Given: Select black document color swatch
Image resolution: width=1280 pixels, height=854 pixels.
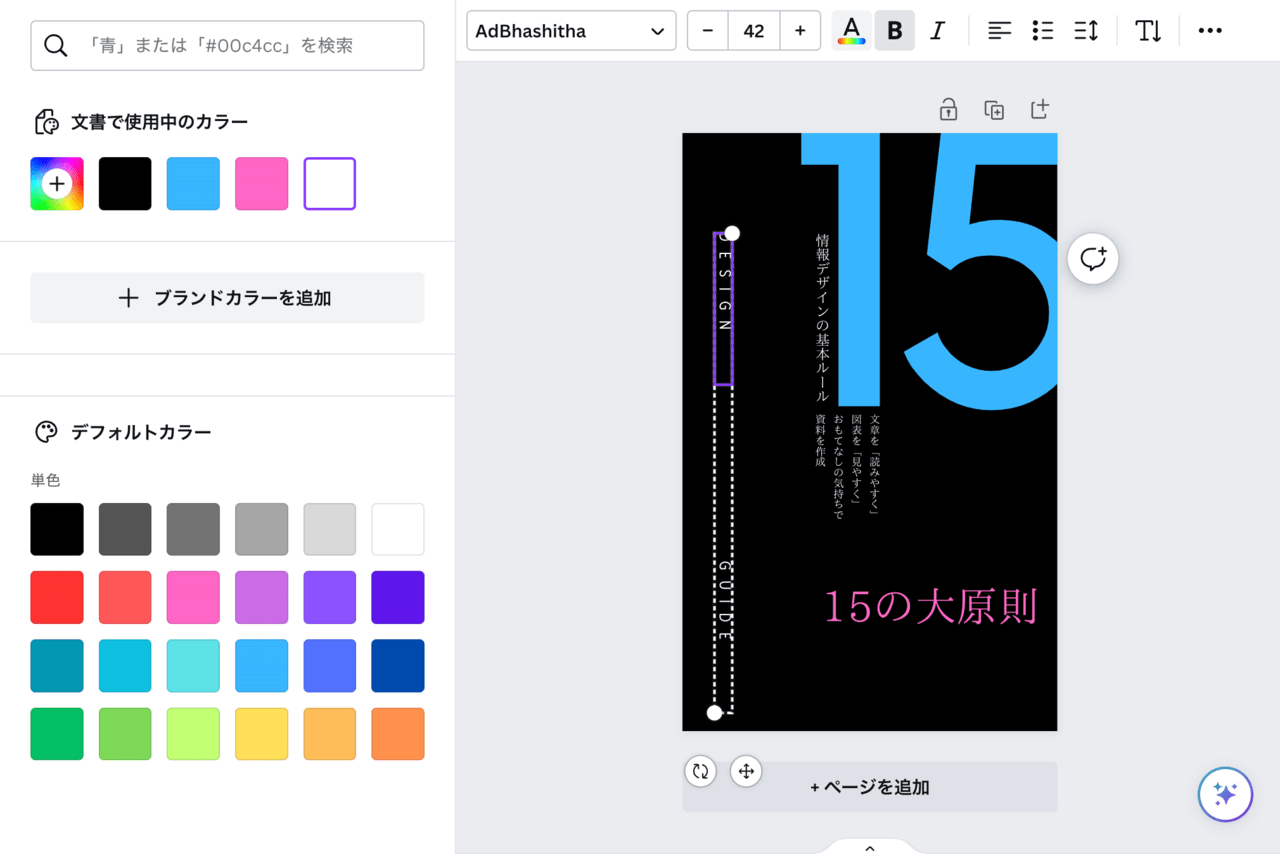Looking at the screenshot, I should (x=125, y=184).
